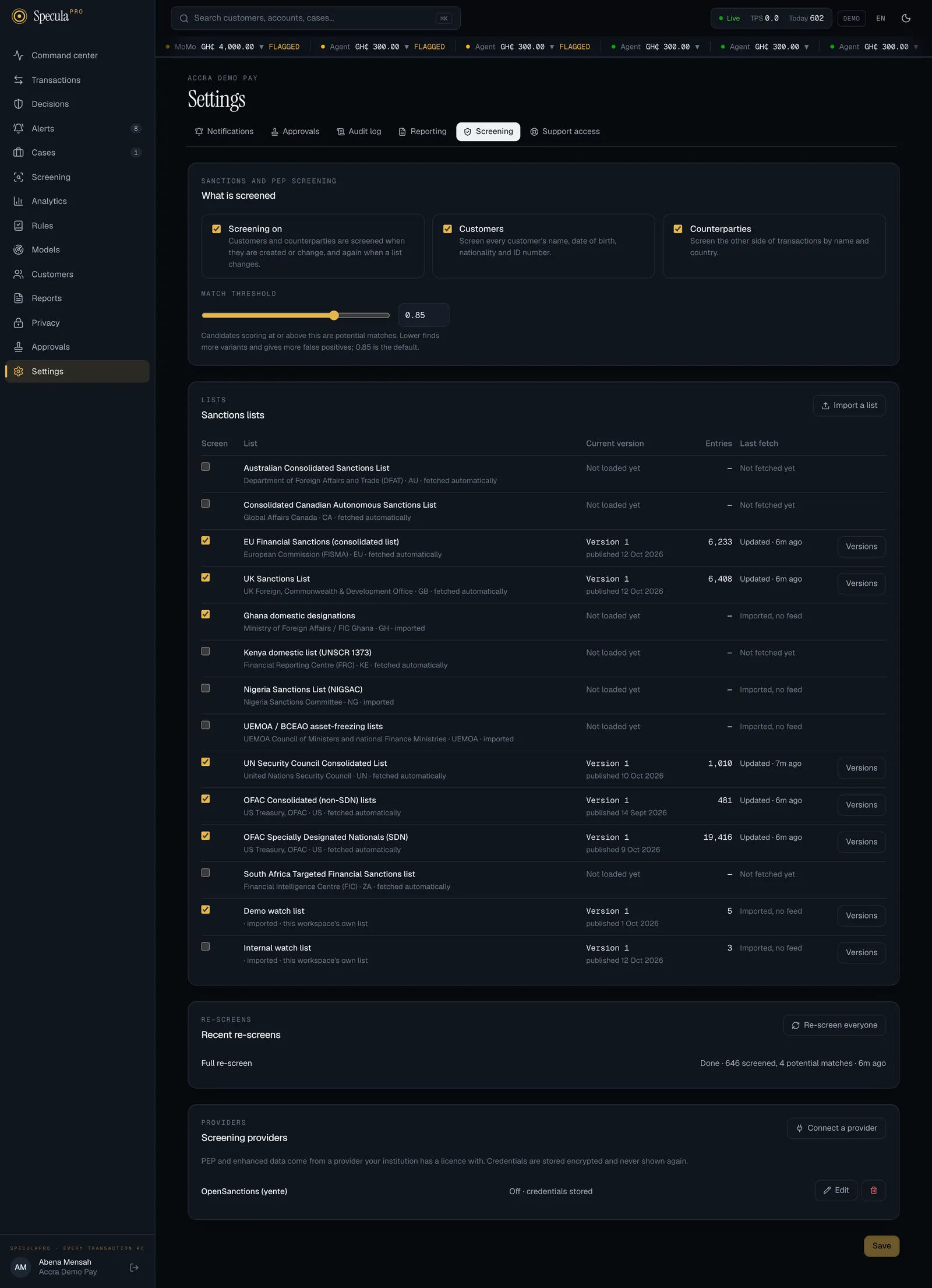This screenshot has width=932, height=1288.
Task: Open Rules in the sidebar
Action: tap(76, 226)
